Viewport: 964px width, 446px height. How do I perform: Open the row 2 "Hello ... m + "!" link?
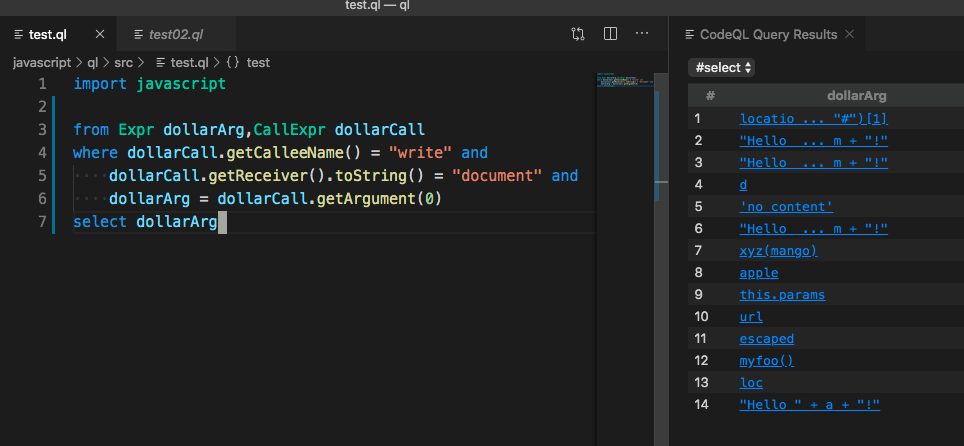pyautogui.click(x=813, y=141)
